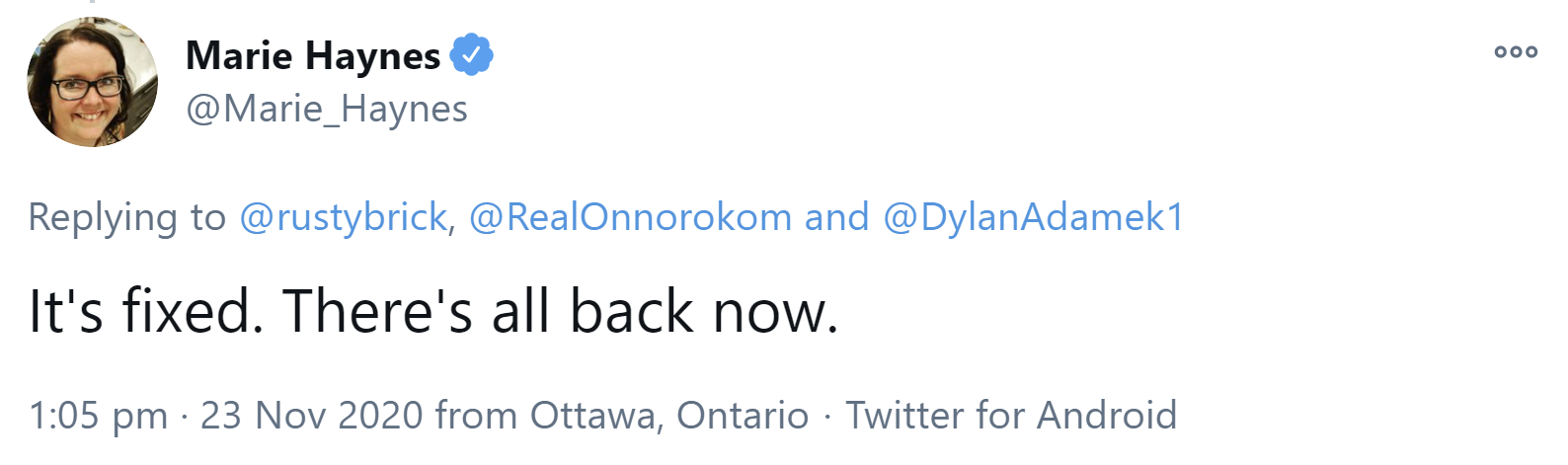Open the @RealOnnorokom profile mention
The height and width of the screenshot is (465, 1568).
click(x=630, y=217)
